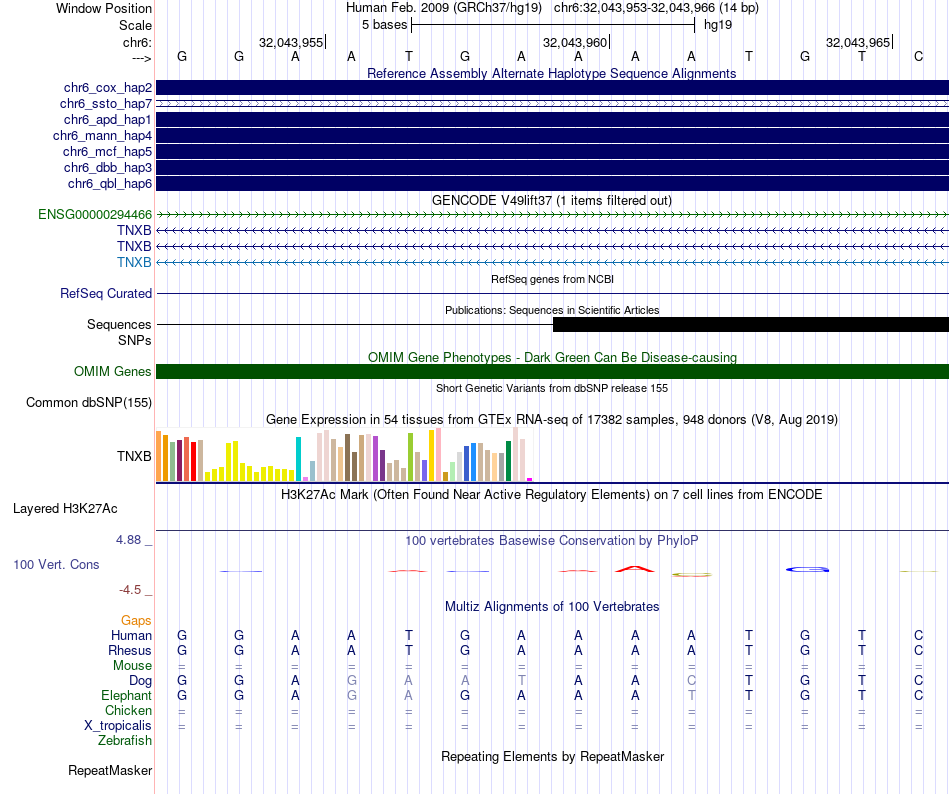Click the TNXB label beside GTEx chart
Viewport: 950px width, 794px height.
coord(134,456)
